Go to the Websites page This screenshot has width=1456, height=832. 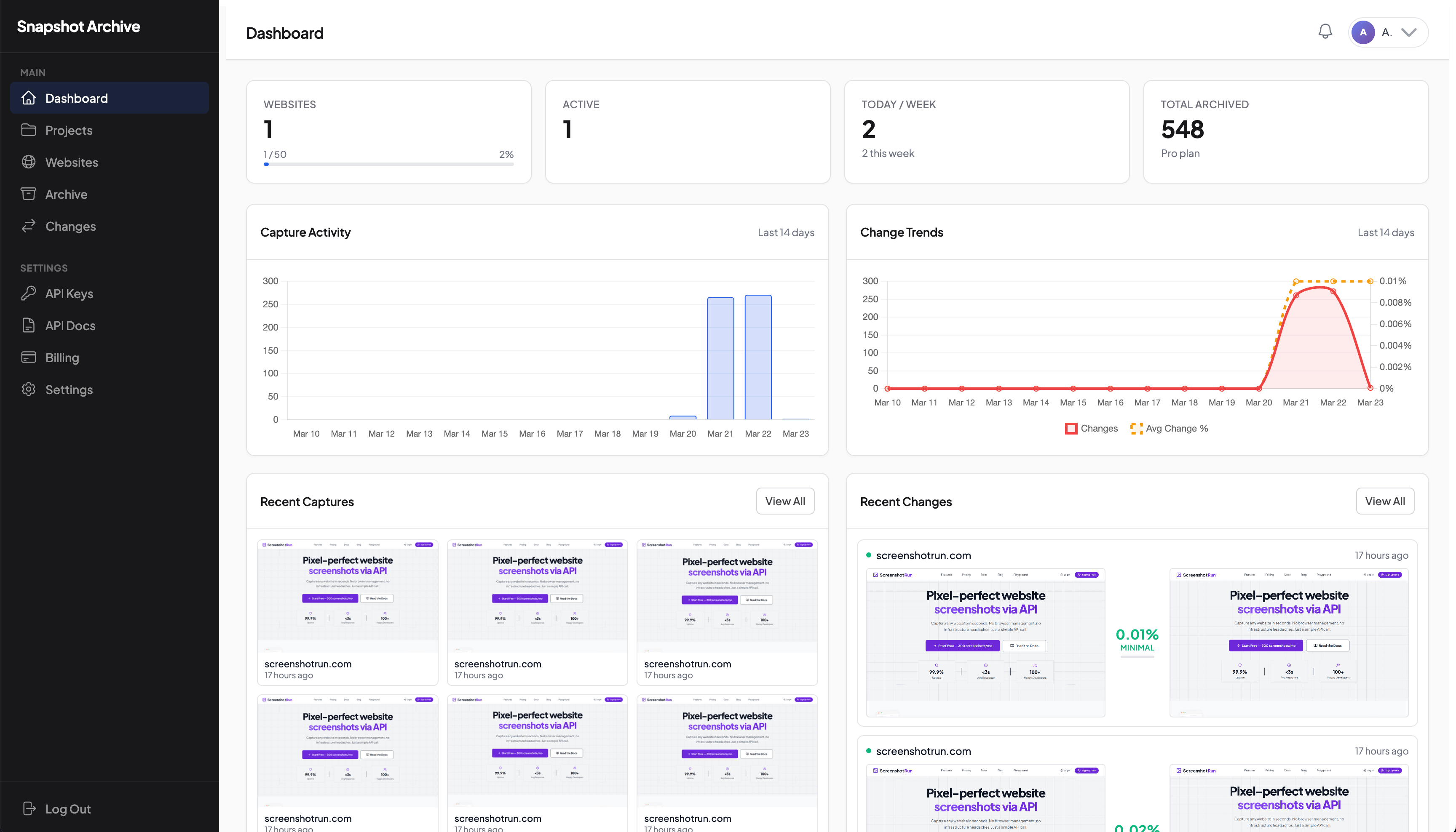pyautogui.click(x=109, y=162)
